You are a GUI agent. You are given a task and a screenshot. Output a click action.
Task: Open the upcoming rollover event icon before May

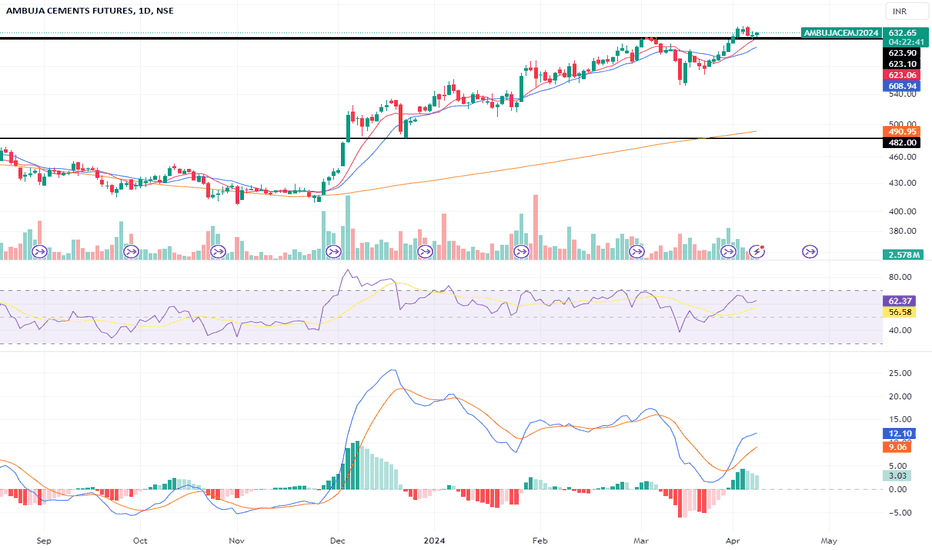click(810, 252)
